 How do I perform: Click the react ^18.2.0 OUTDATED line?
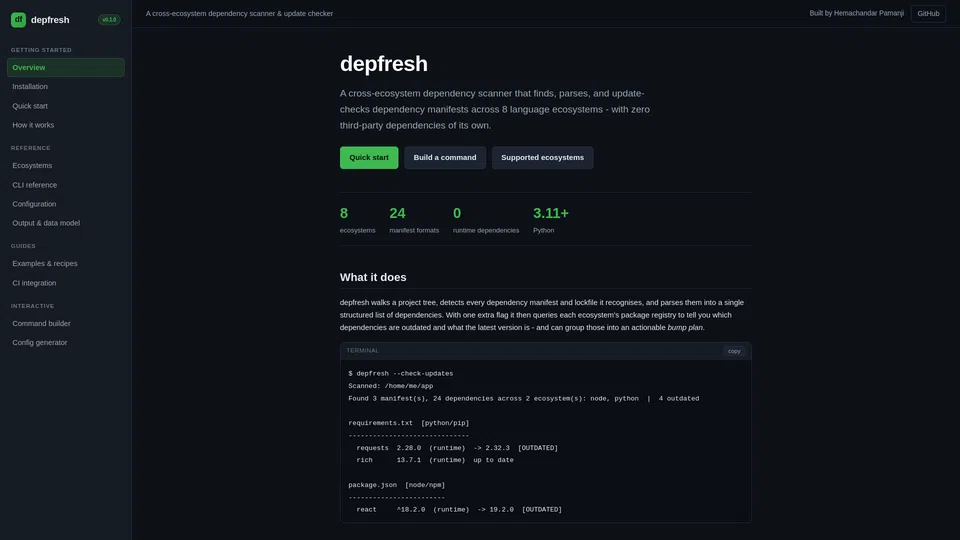click(x=459, y=509)
